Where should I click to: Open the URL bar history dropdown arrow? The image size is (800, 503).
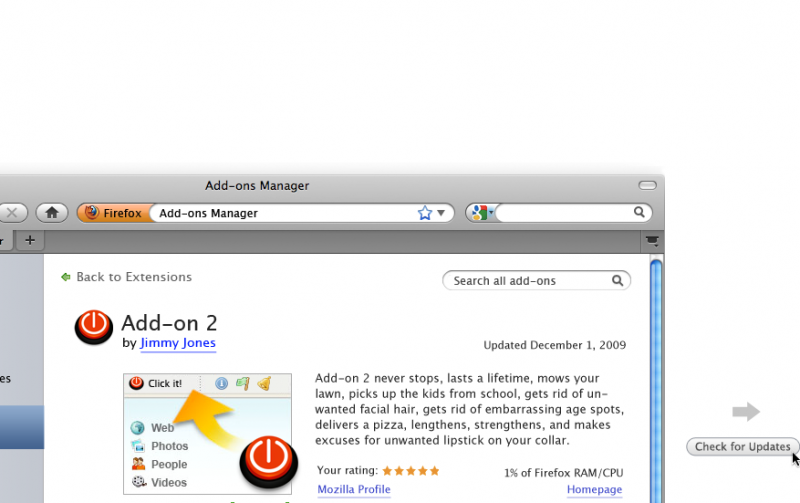pos(441,213)
